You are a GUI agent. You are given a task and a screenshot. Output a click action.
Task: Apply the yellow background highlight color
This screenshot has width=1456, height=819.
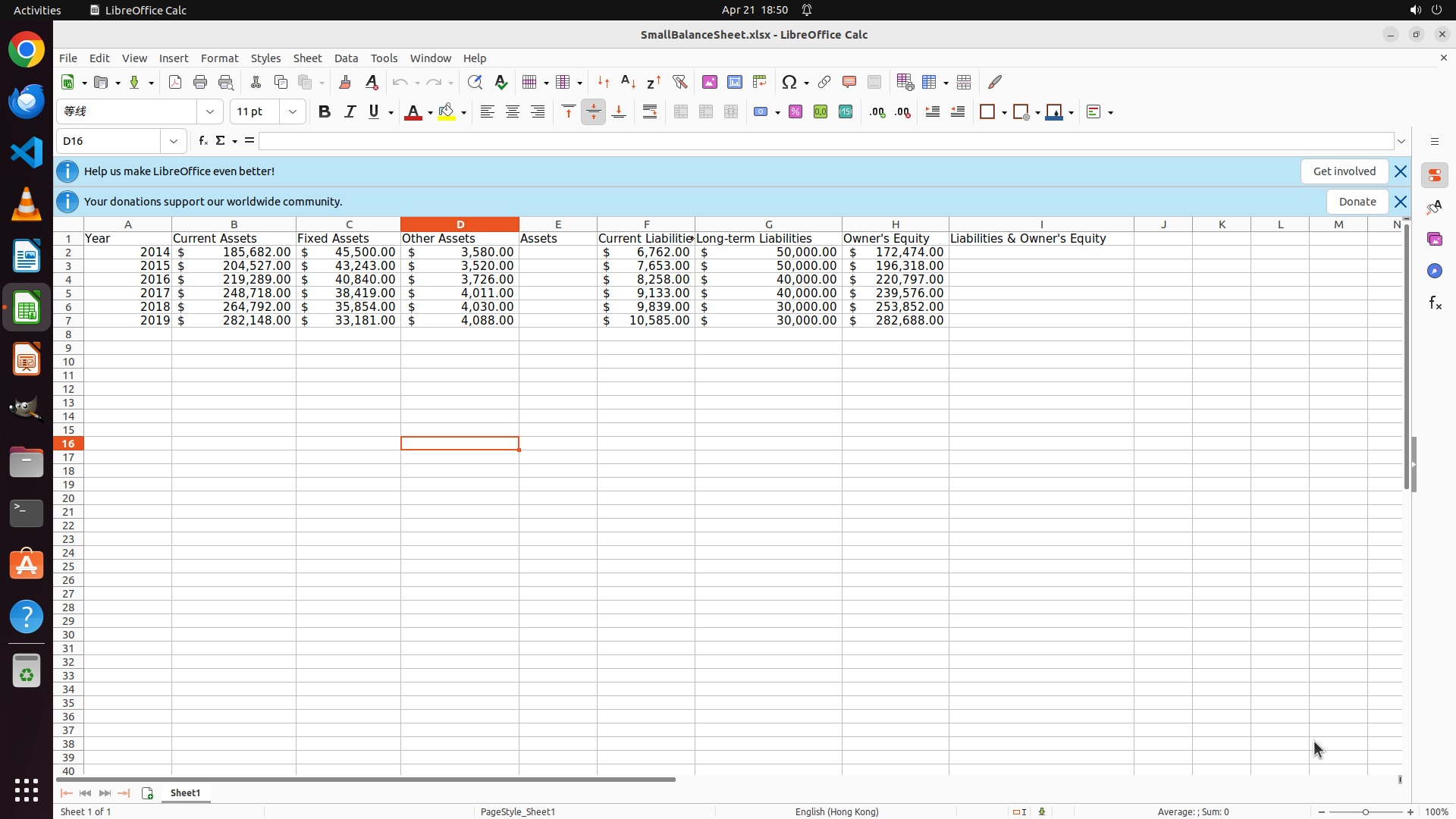coord(447,111)
